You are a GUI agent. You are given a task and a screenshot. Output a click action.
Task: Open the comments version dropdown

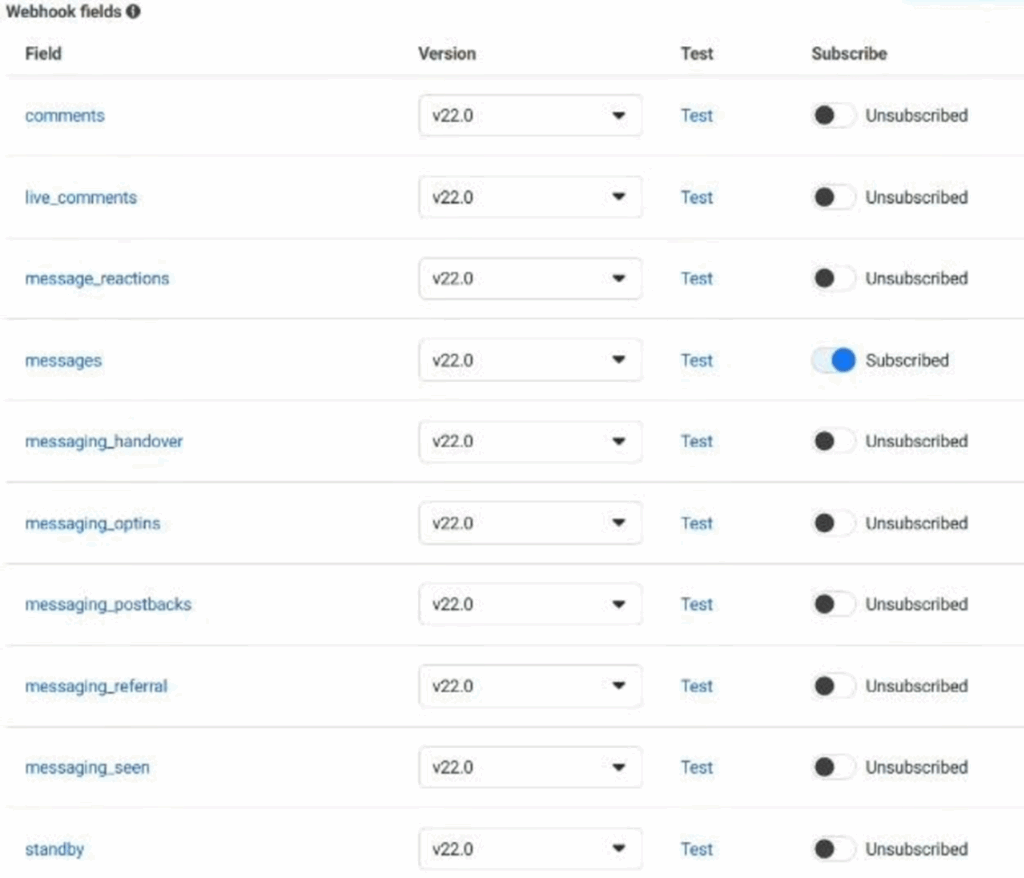coord(530,116)
